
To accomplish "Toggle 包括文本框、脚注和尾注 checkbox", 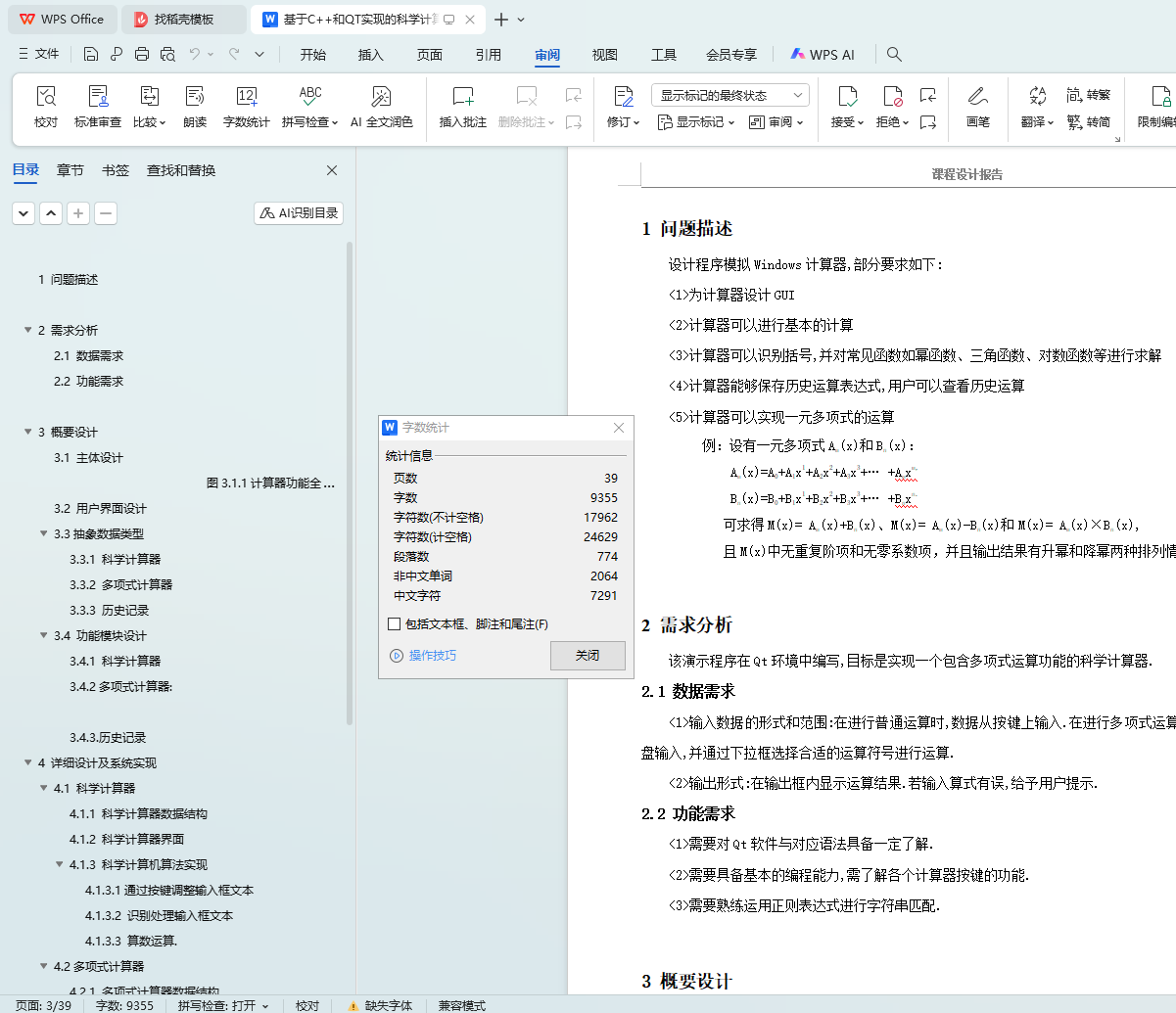I will point(394,624).
